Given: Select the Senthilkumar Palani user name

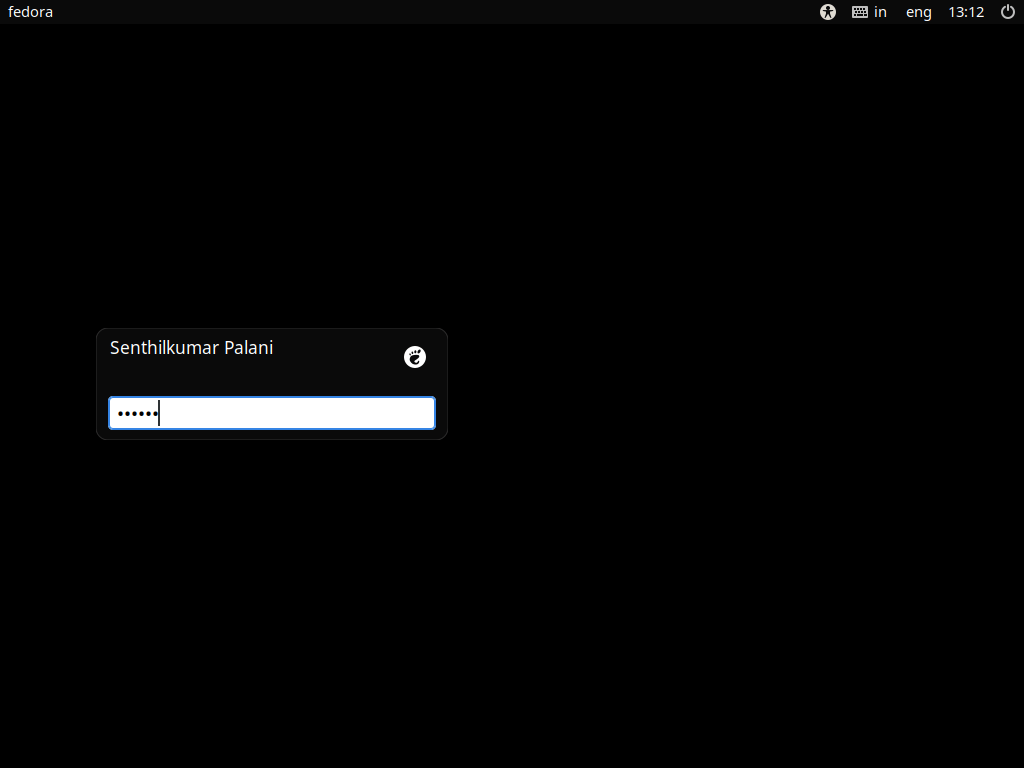Looking at the screenshot, I should pyautogui.click(x=191, y=347).
